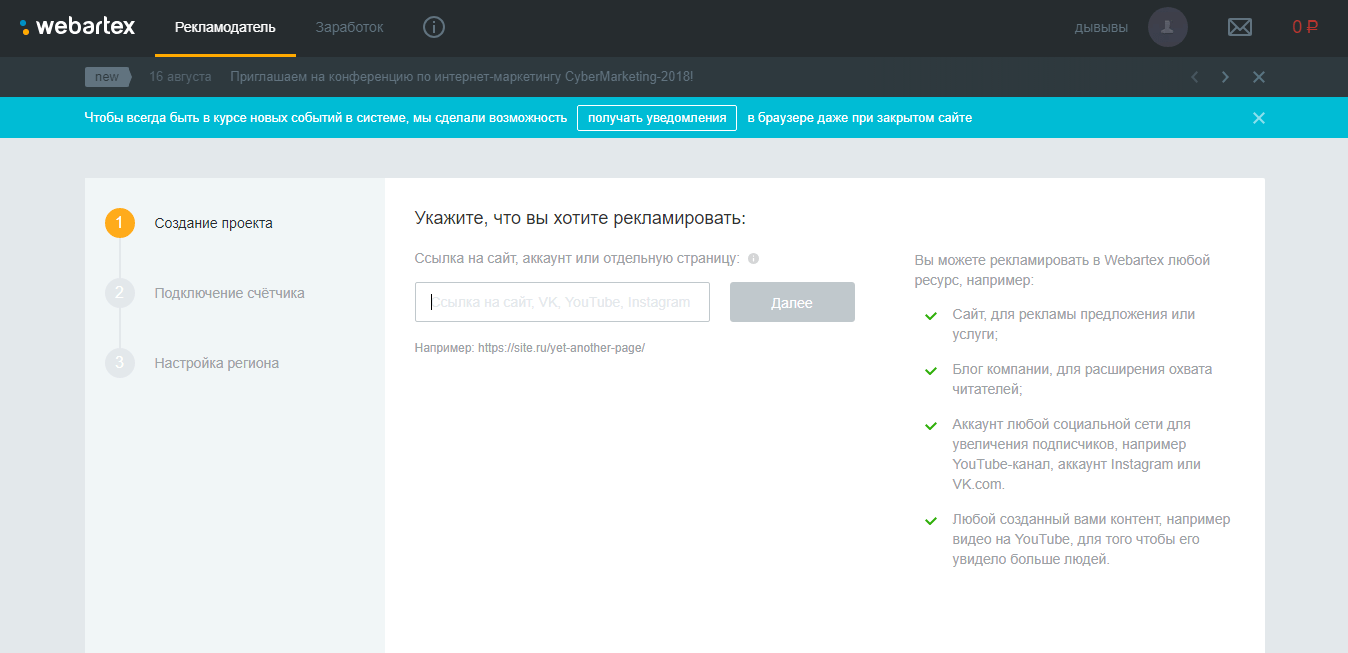Open the user profile avatar
The height and width of the screenshot is (653, 1348).
click(1167, 27)
